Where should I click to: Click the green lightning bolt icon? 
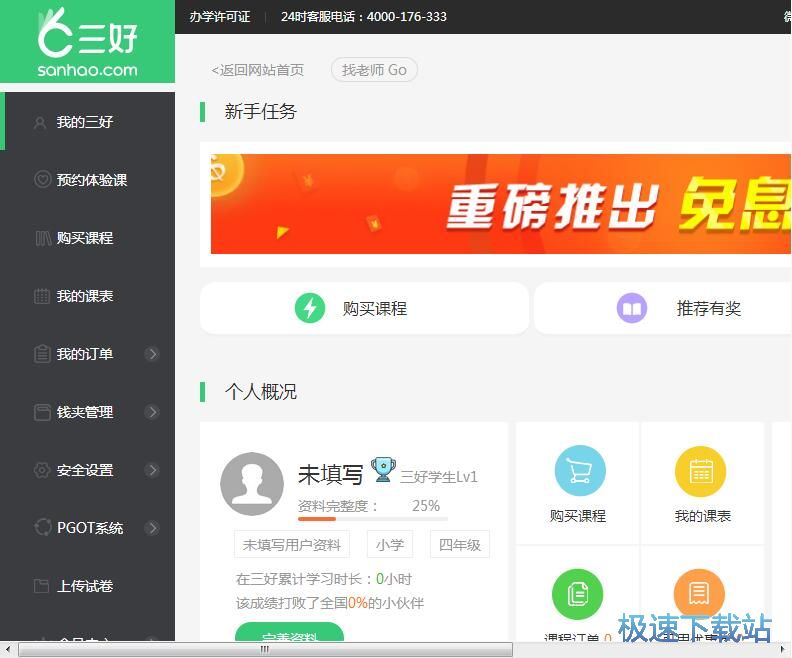click(x=310, y=308)
